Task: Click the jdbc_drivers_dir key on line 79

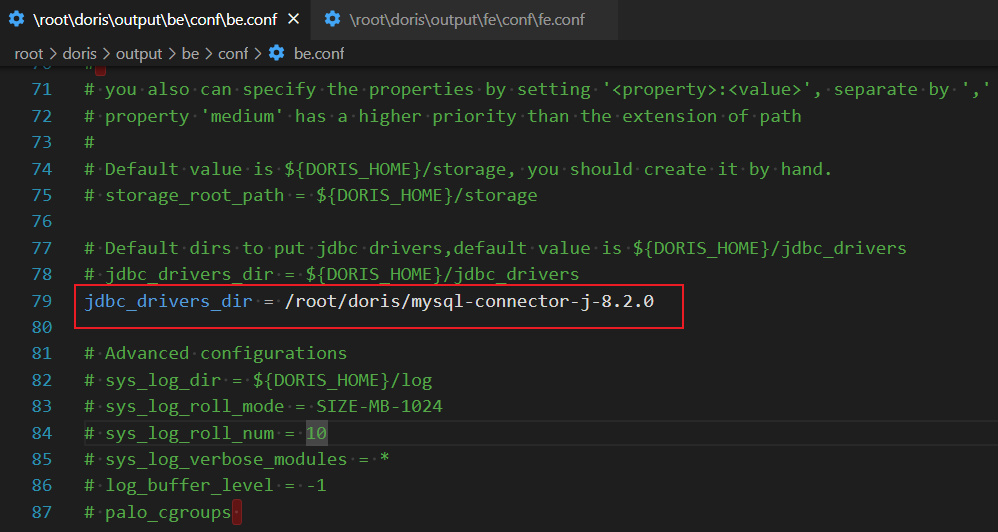Action: pyautogui.click(x=169, y=301)
